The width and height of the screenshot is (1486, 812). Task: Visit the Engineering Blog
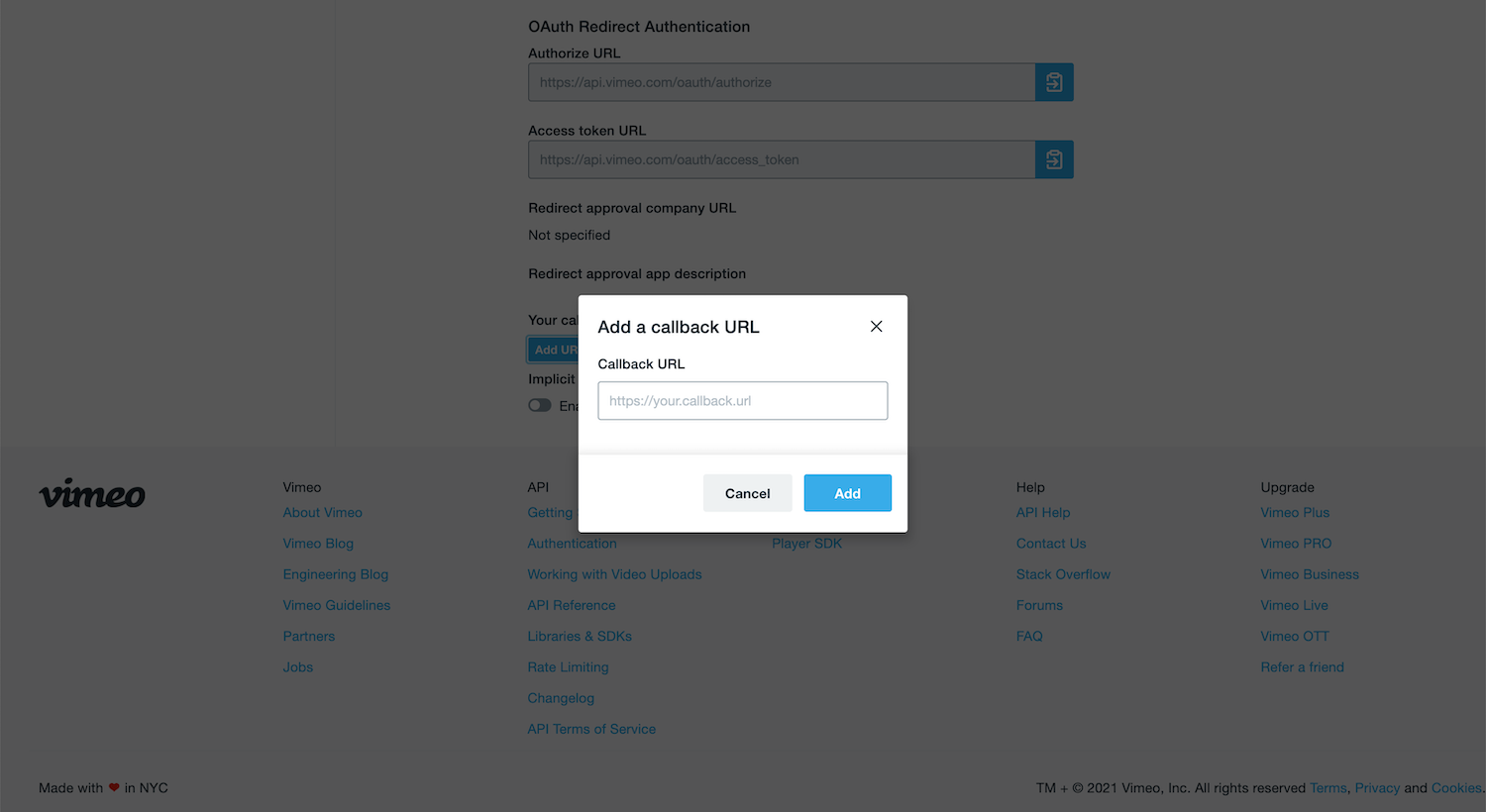coord(335,574)
